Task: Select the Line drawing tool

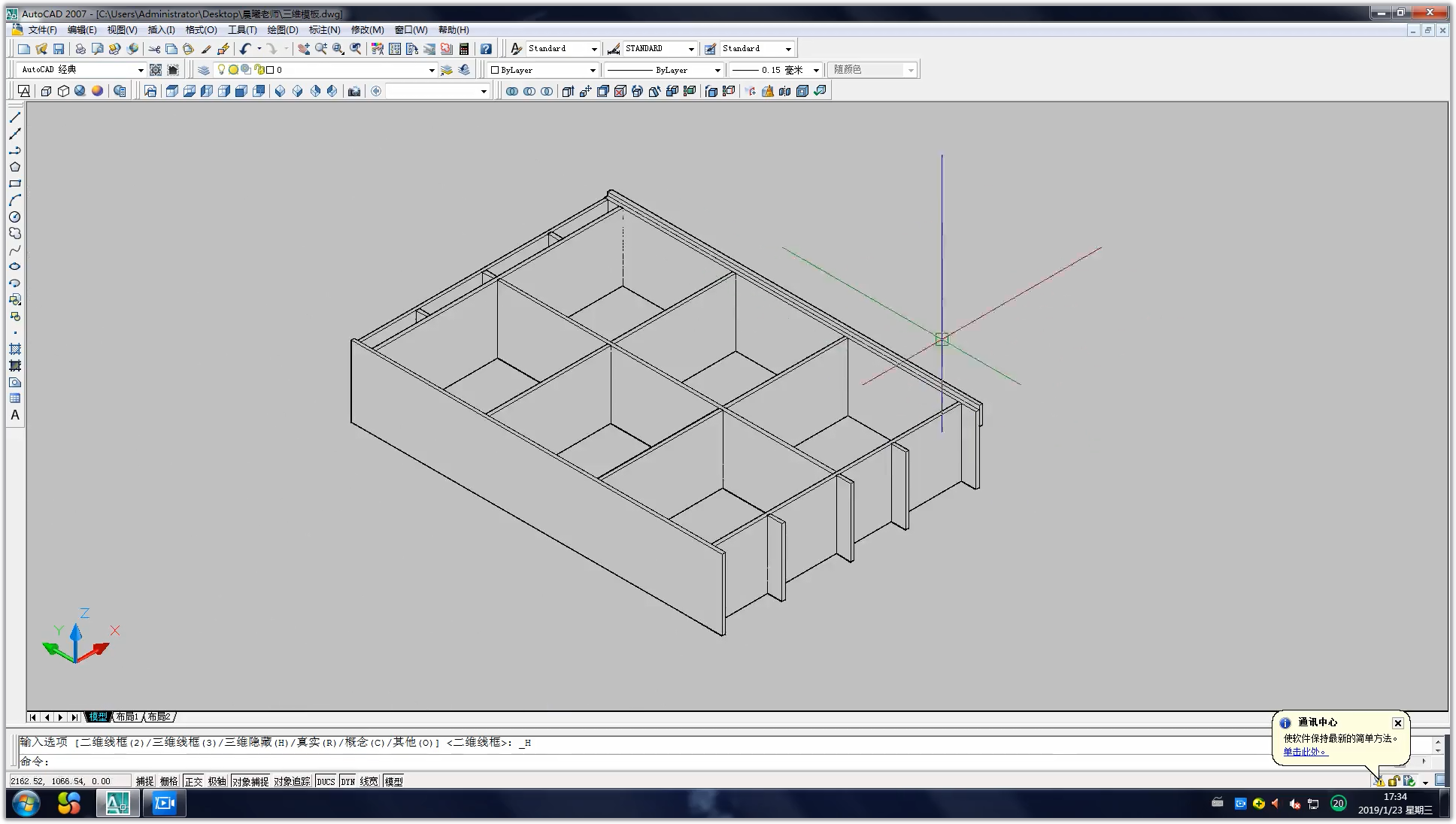Action: (x=15, y=117)
